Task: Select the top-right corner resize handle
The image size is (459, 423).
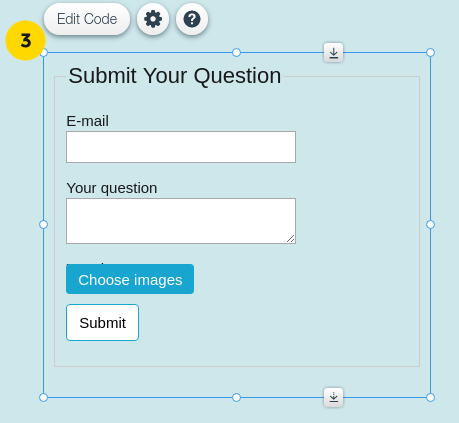Action: click(x=430, y=52)
